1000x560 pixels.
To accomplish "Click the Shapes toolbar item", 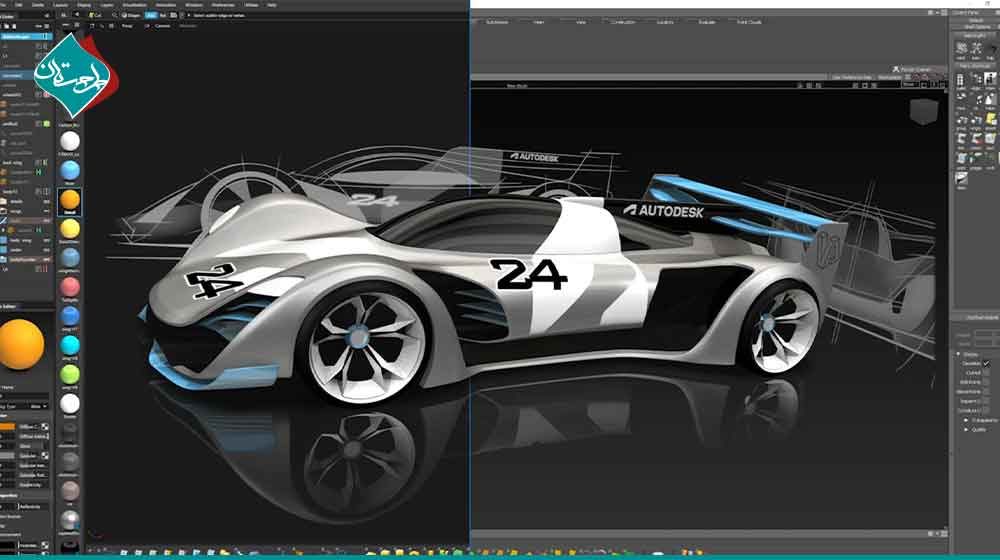I will click(131, 15).
